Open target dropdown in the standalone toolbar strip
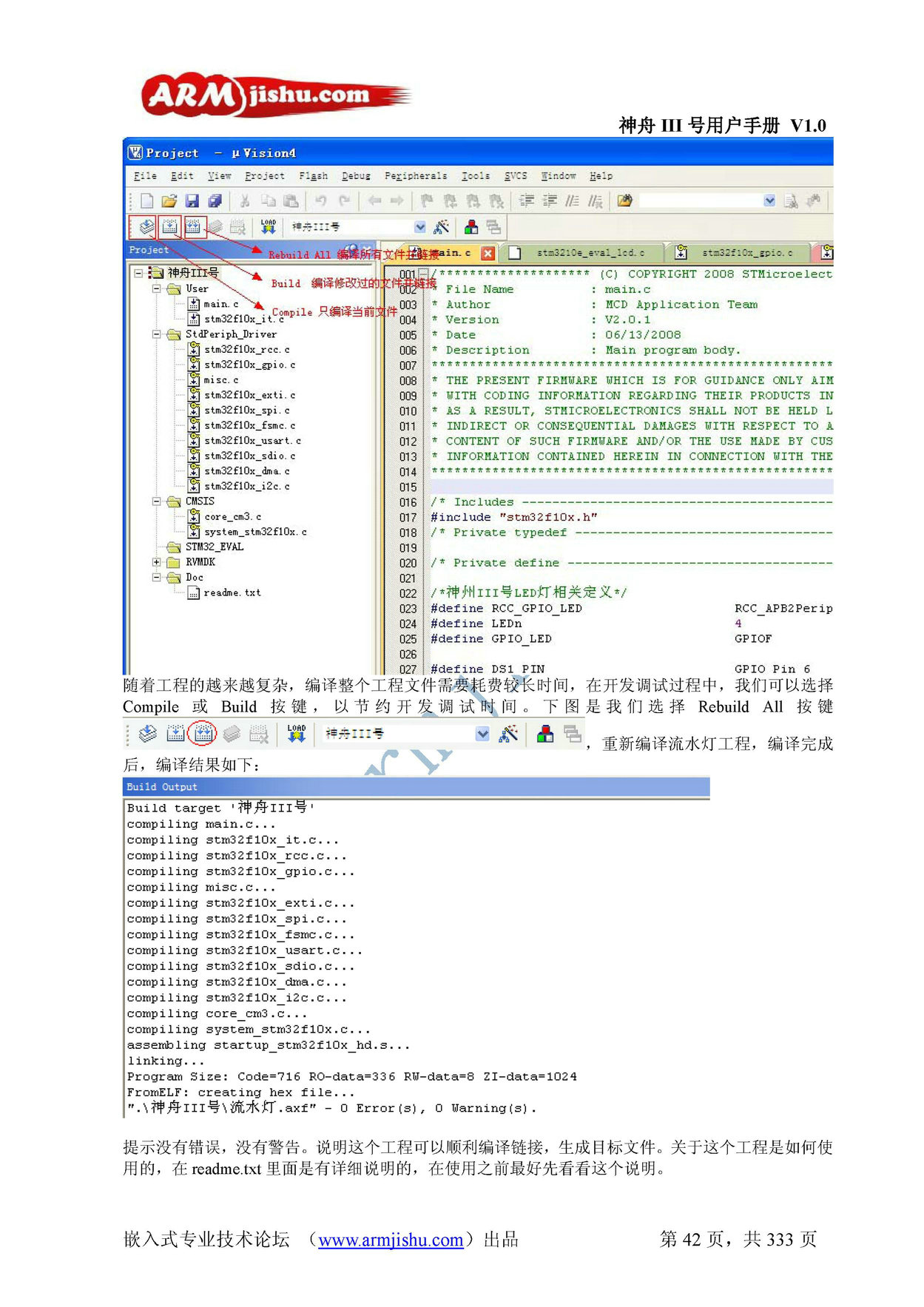Image resolution: width=924 pixels, height=1307 pixels. (482, 734)
